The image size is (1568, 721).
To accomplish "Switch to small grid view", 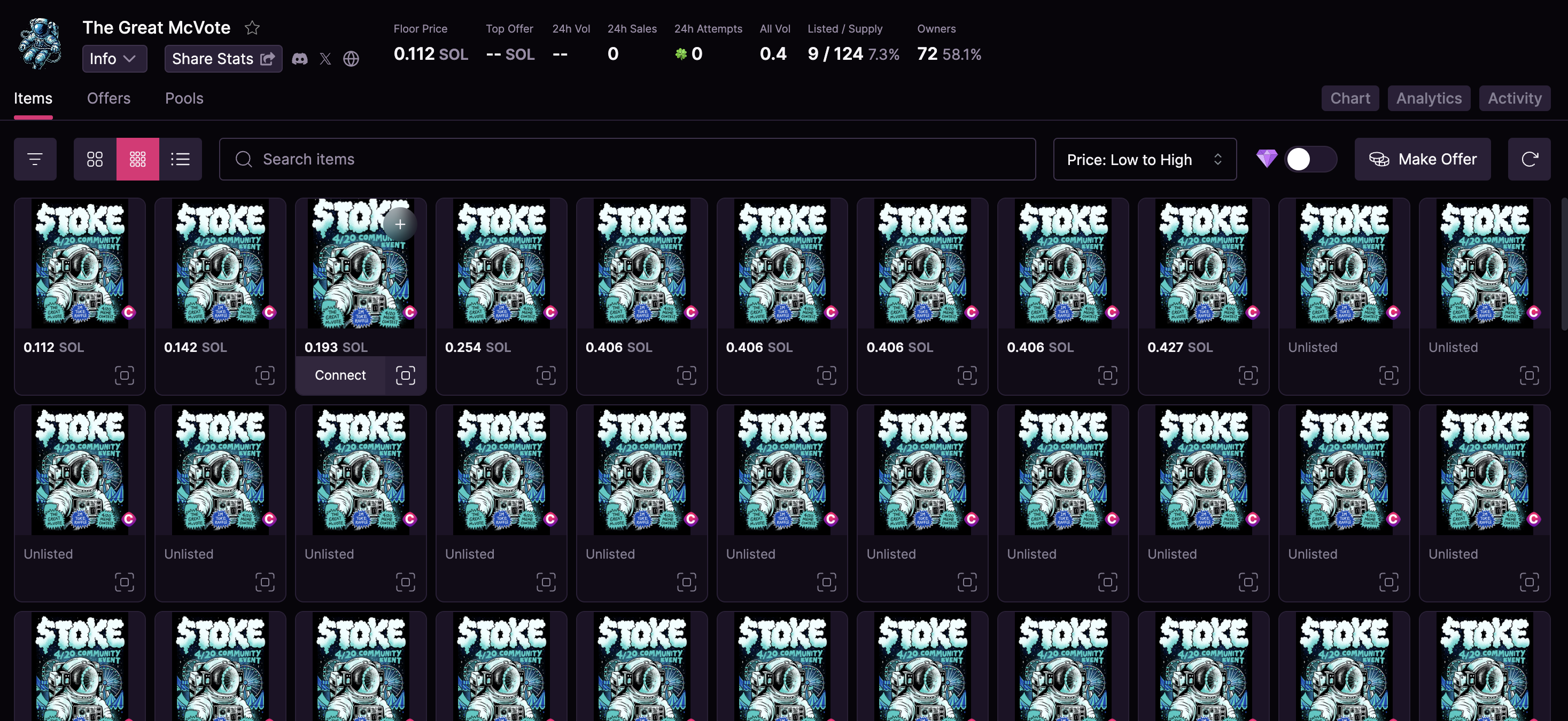I will pos(137,159).
